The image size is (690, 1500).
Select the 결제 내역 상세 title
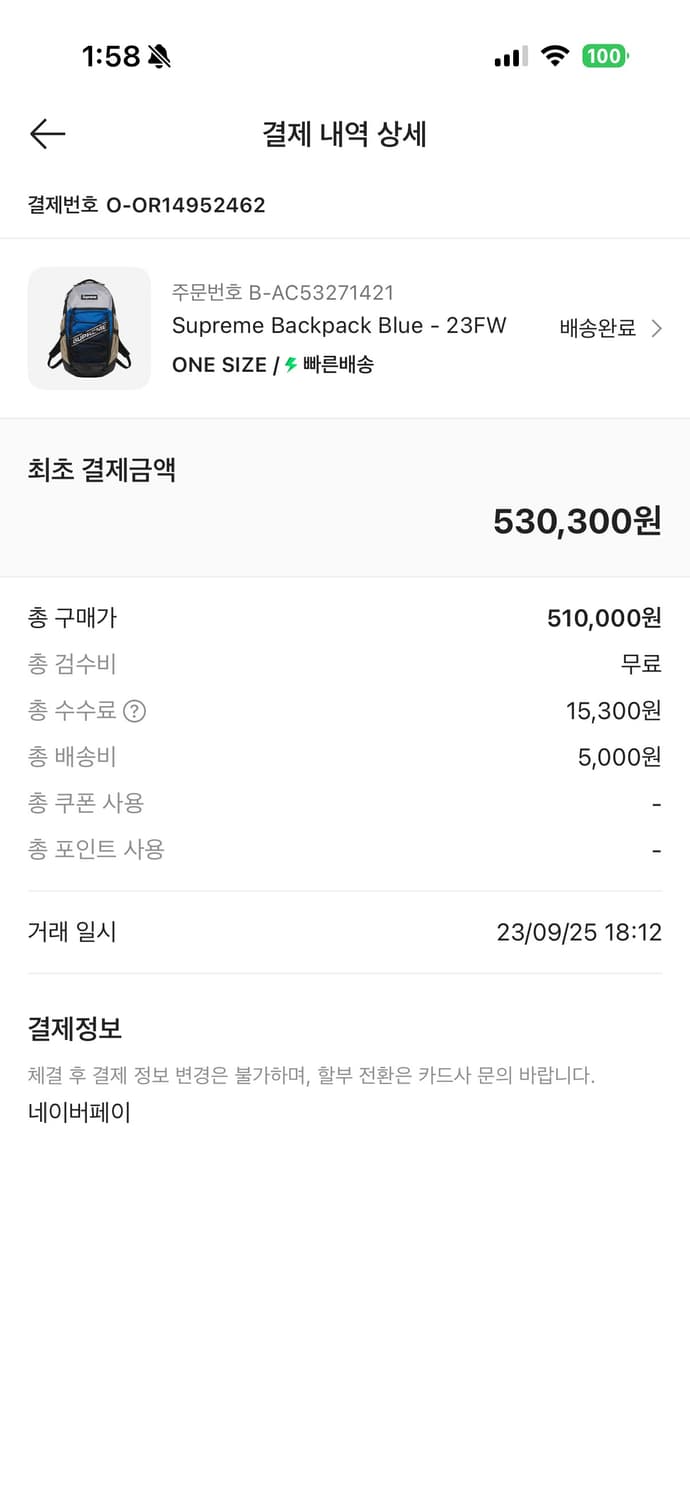(344, 135)
